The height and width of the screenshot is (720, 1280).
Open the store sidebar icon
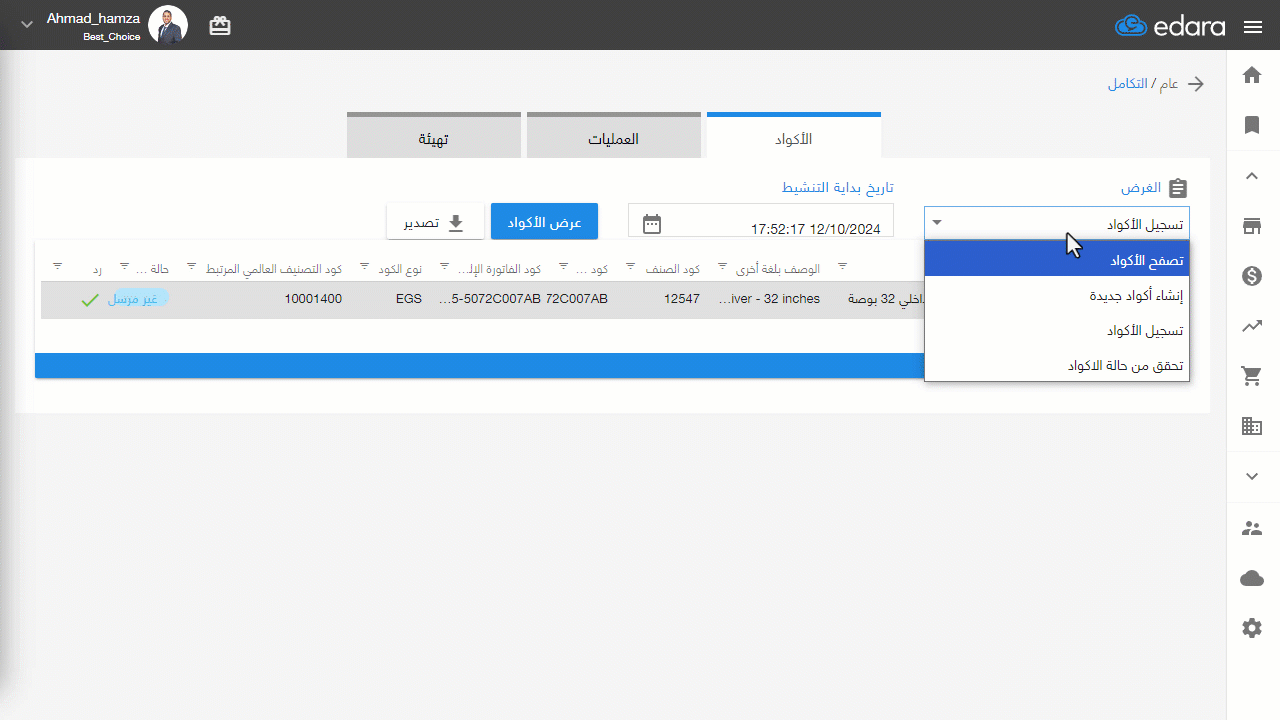click(x=1252, y=226)
